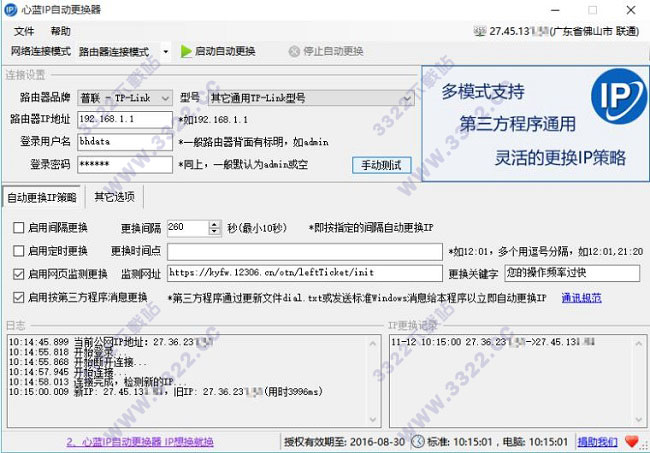The image size is (650, 453).
Task: Switch to the 其它选项 tab
Action: tap(114, 197)
